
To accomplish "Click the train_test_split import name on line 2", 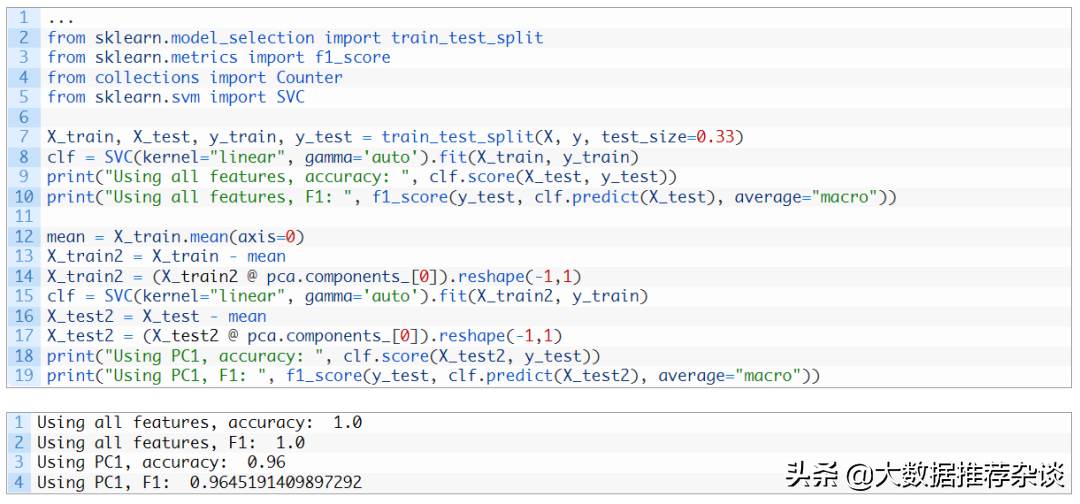I will pyautogui.click(x=466, y=37).
